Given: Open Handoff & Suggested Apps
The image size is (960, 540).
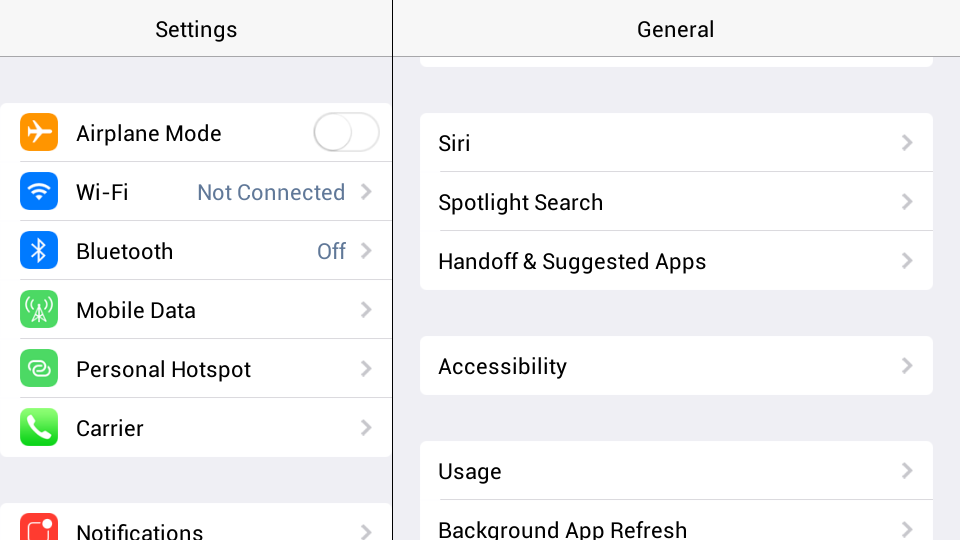Looking at the screenshot, I should point(676,261).
